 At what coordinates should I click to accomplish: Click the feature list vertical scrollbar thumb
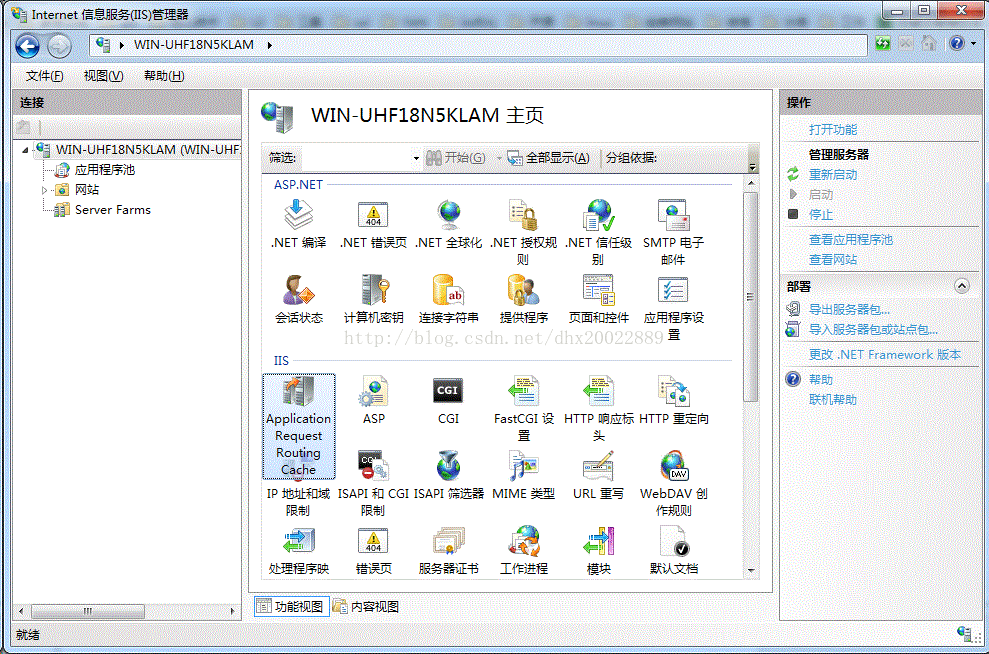coord(751,297)
